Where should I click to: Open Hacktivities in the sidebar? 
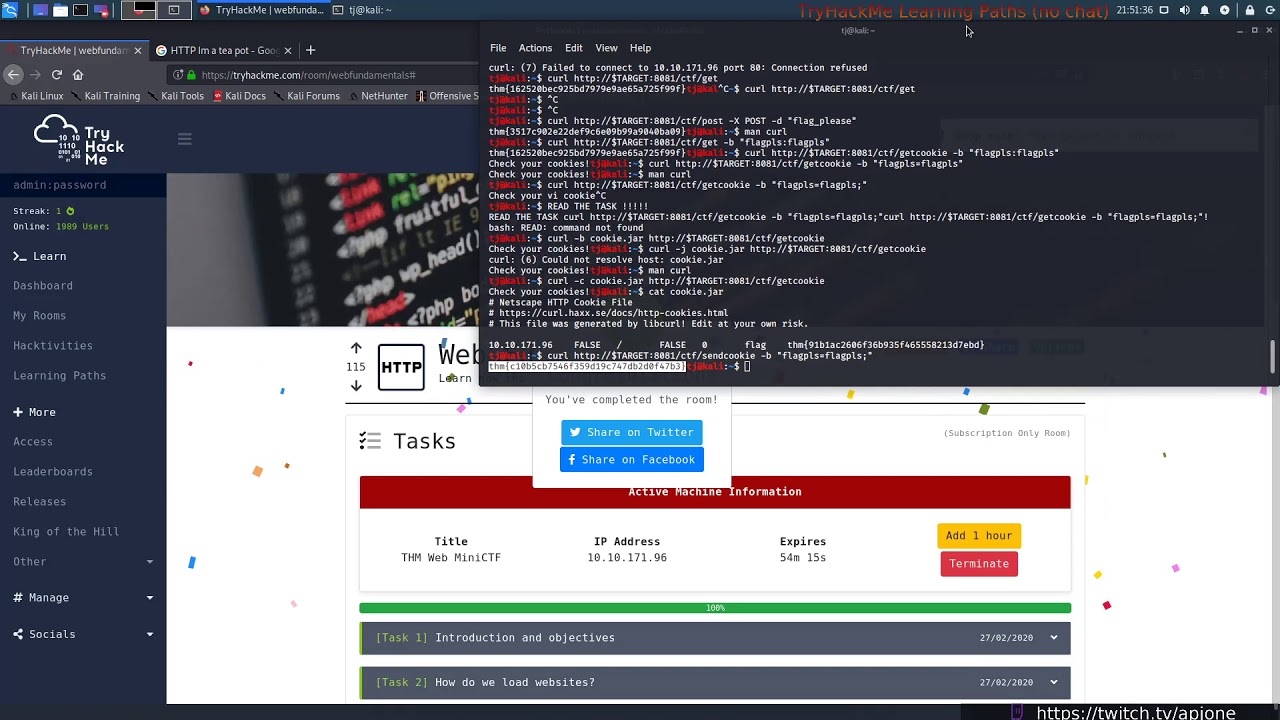coord(53,346)
